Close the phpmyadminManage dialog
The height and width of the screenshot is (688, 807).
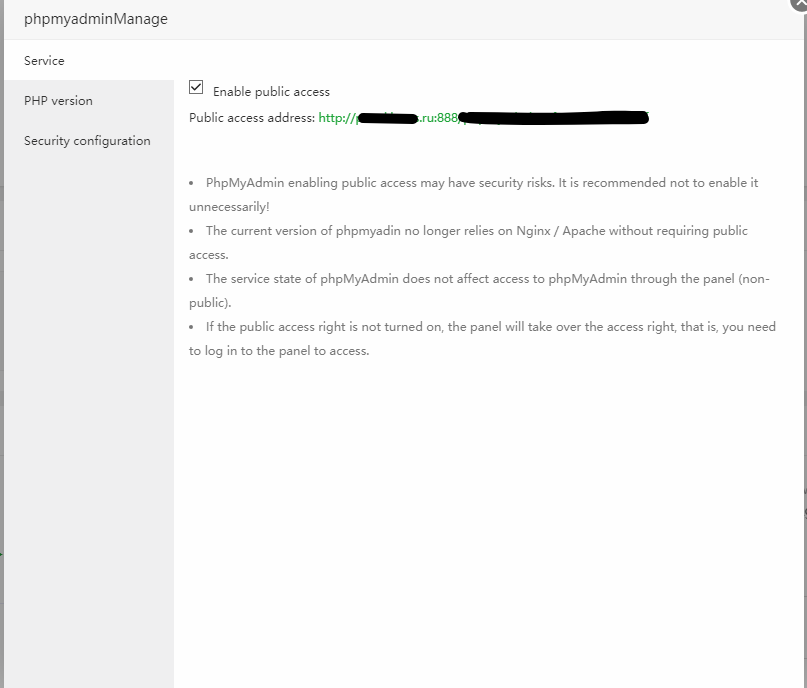(x=799, y=3)
